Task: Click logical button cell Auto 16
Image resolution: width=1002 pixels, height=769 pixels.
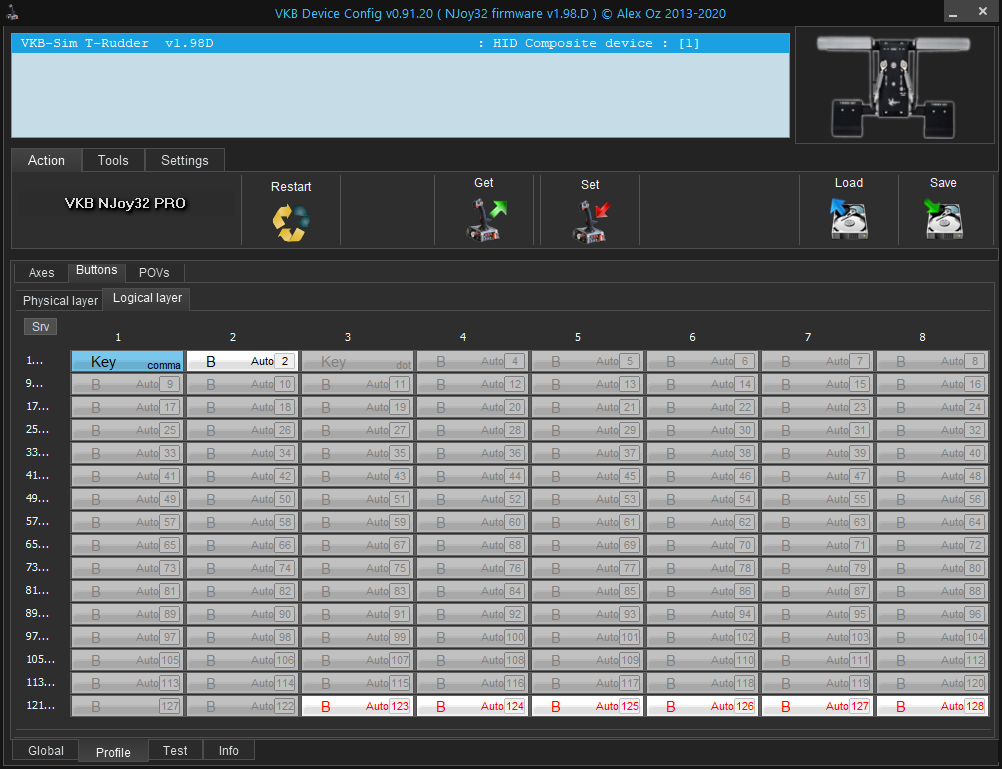Action: point(932,384)
